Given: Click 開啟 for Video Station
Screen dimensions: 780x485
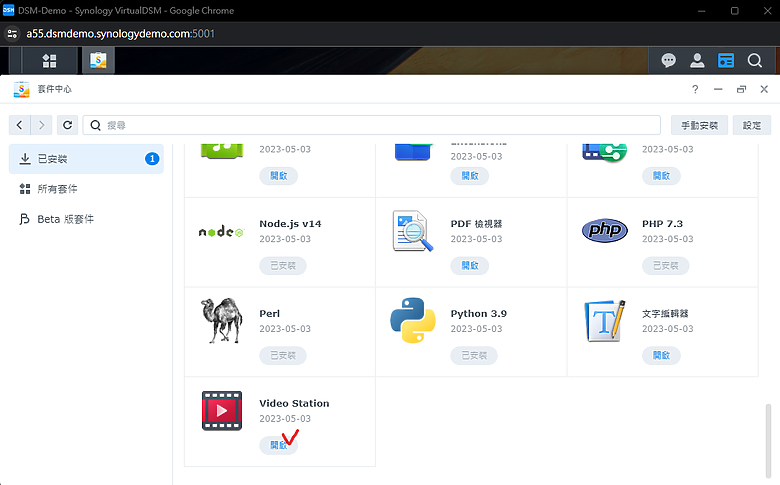Looking at the screenshot, I should [279, 445].
